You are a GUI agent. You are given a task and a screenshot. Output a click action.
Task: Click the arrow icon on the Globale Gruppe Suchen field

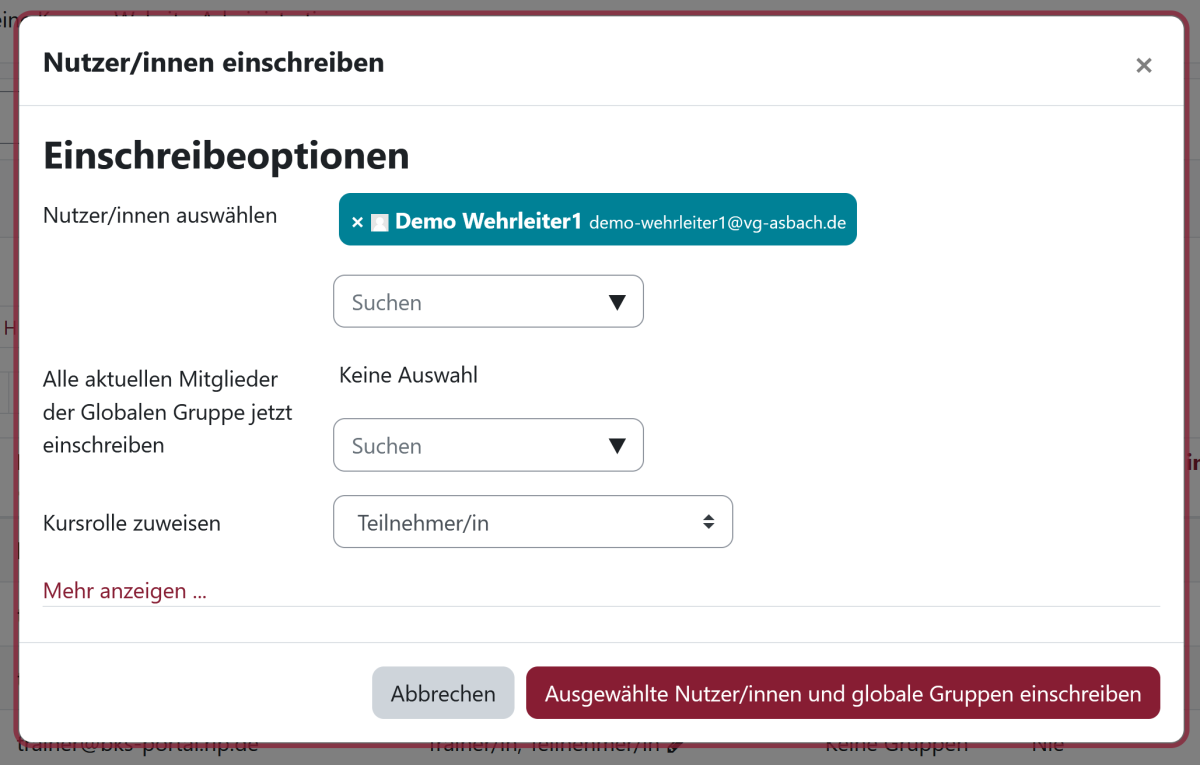pyautogui.click(x=617, y=446)
